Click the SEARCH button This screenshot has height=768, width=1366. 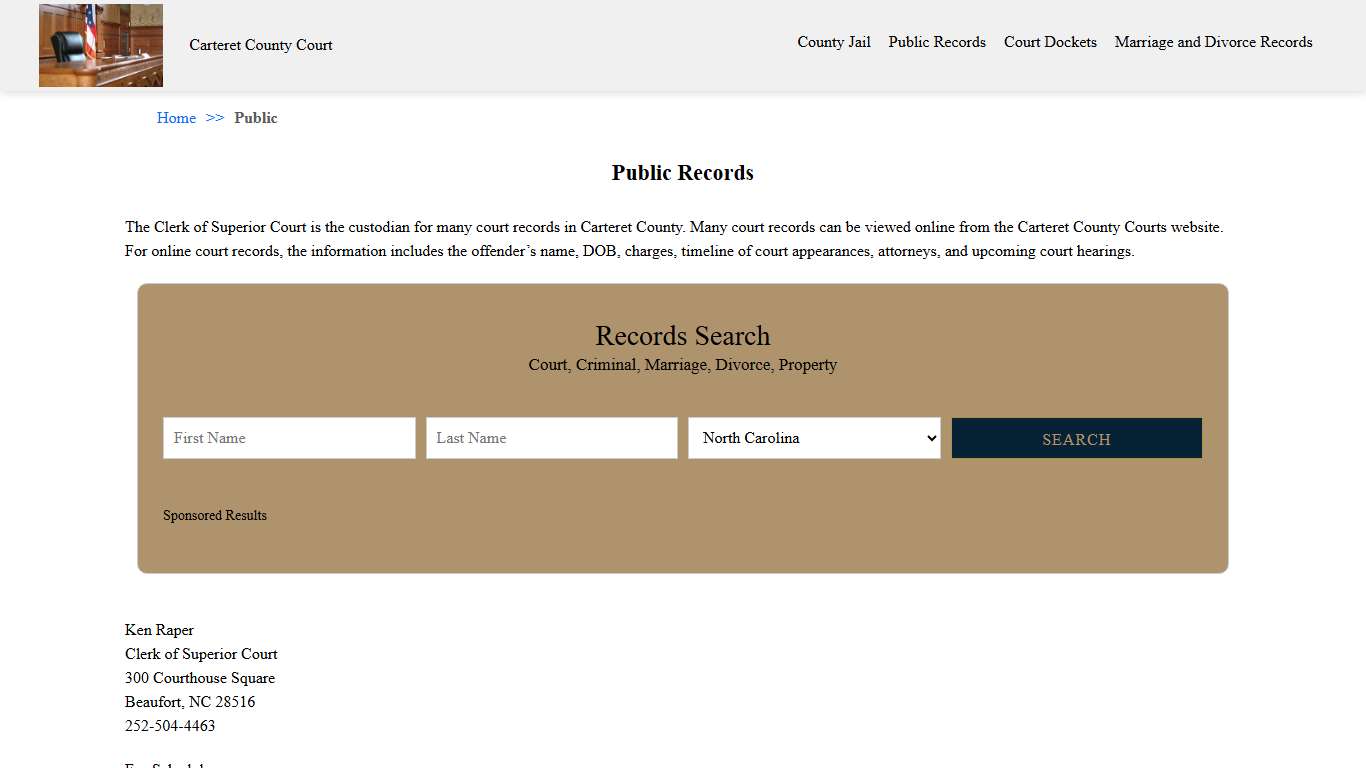(1076, 438)
